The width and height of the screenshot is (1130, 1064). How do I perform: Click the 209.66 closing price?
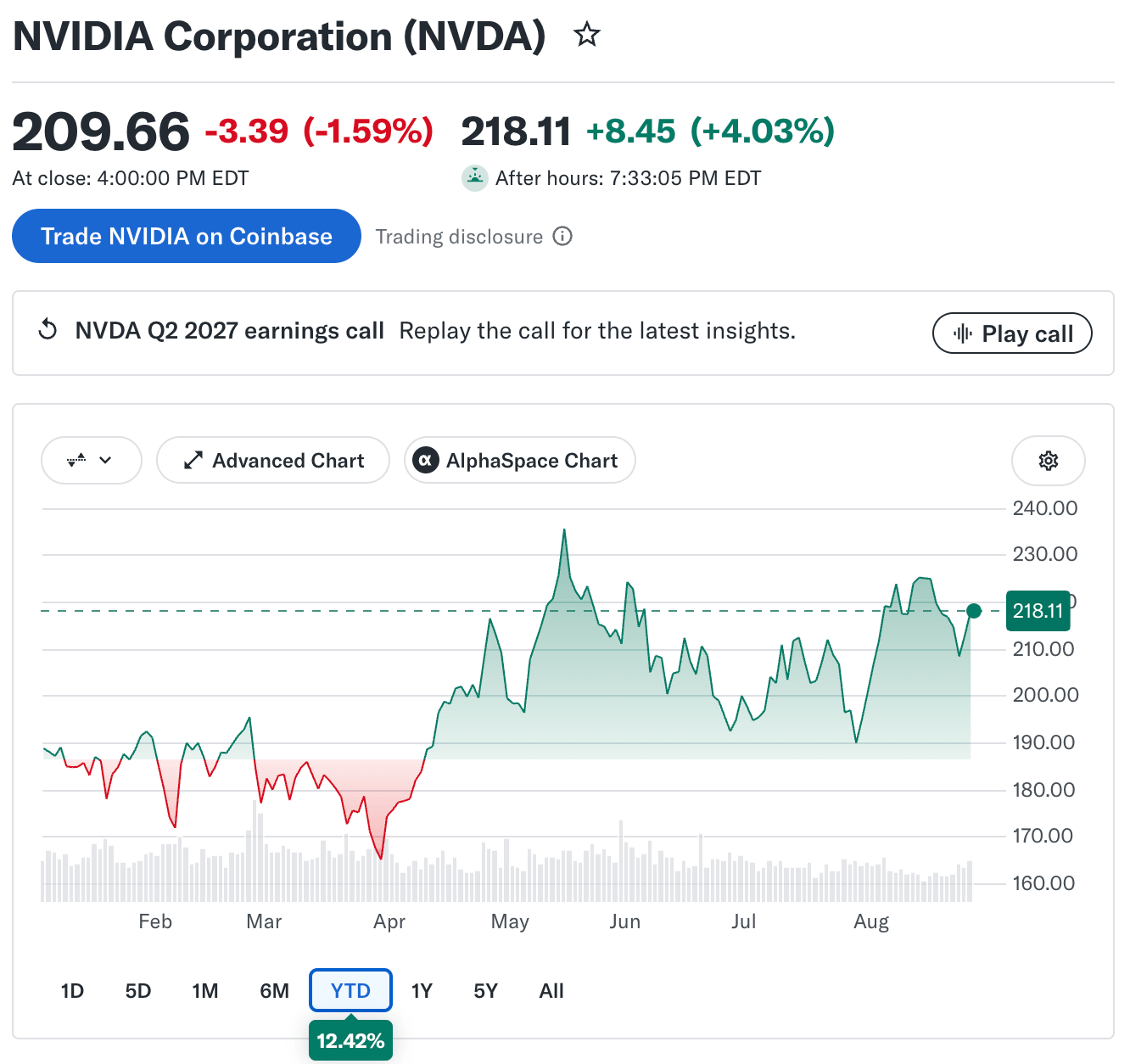click(101, 132)
